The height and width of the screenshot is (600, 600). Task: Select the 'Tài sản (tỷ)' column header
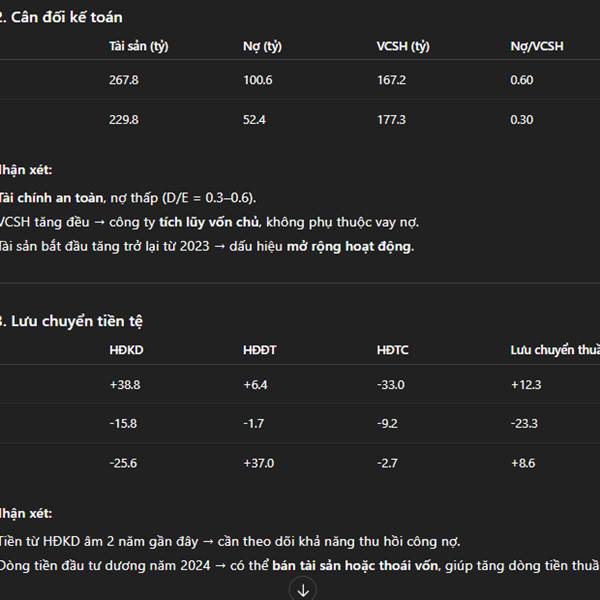point(139,46)
